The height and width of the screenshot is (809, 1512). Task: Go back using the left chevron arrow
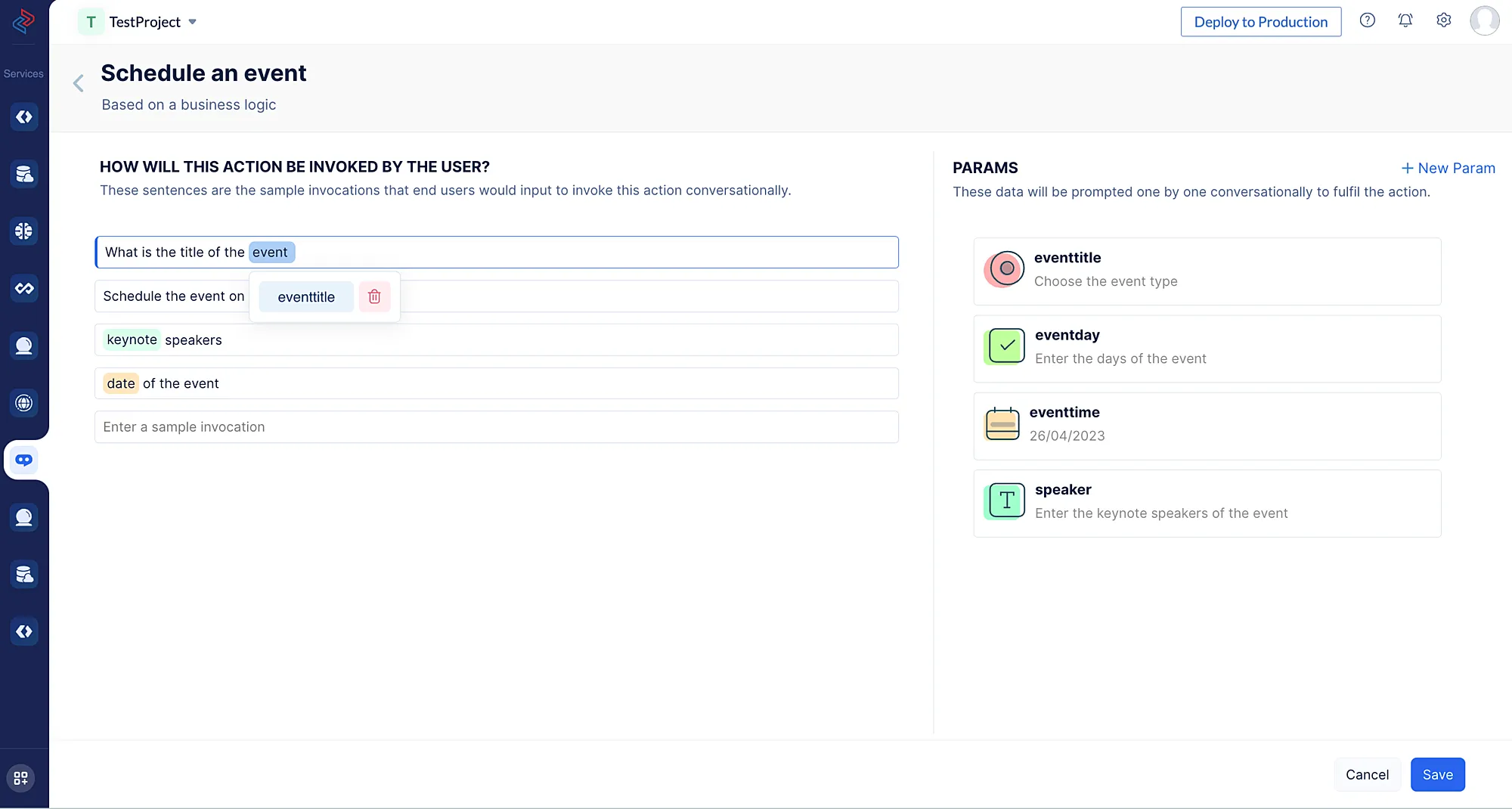point(79,83)
